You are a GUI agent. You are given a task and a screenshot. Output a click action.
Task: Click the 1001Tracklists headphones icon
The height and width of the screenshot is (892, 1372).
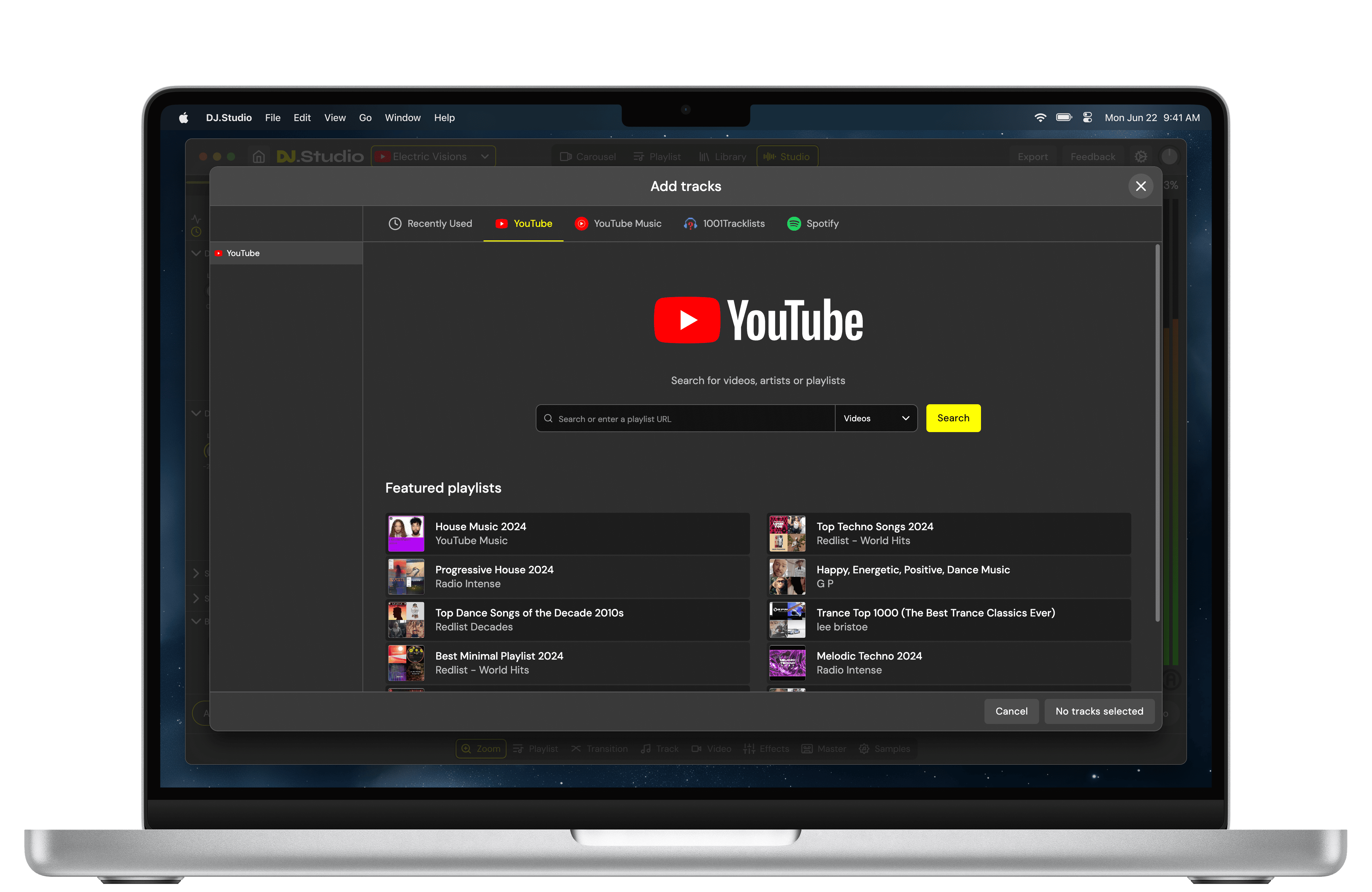690,224
